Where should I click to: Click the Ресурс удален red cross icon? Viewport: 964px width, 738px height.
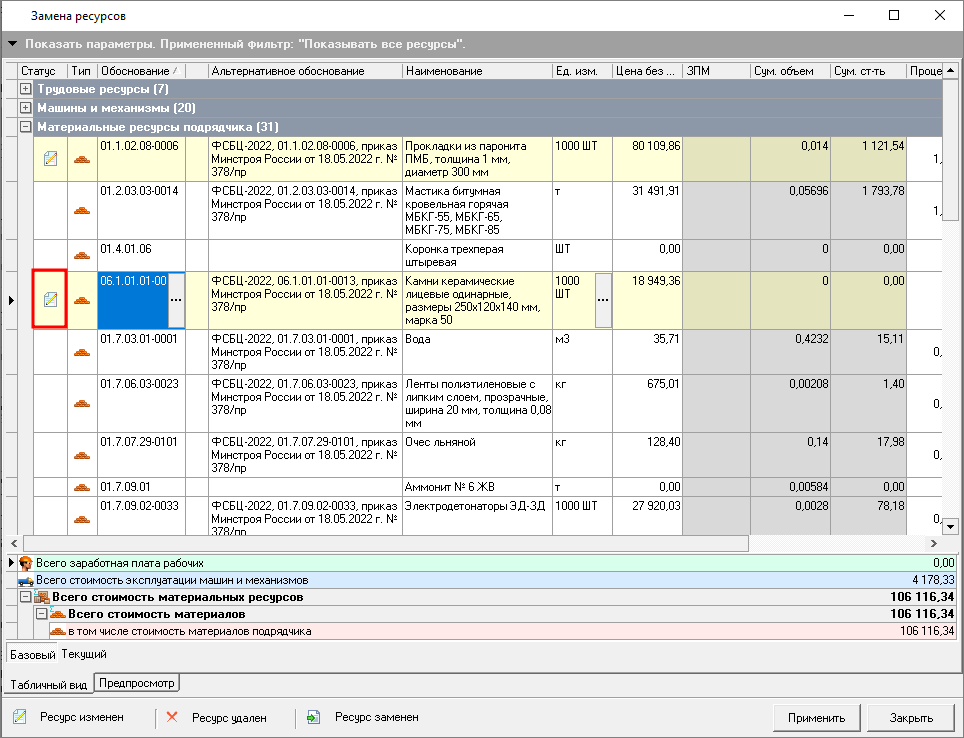(172, 717)
